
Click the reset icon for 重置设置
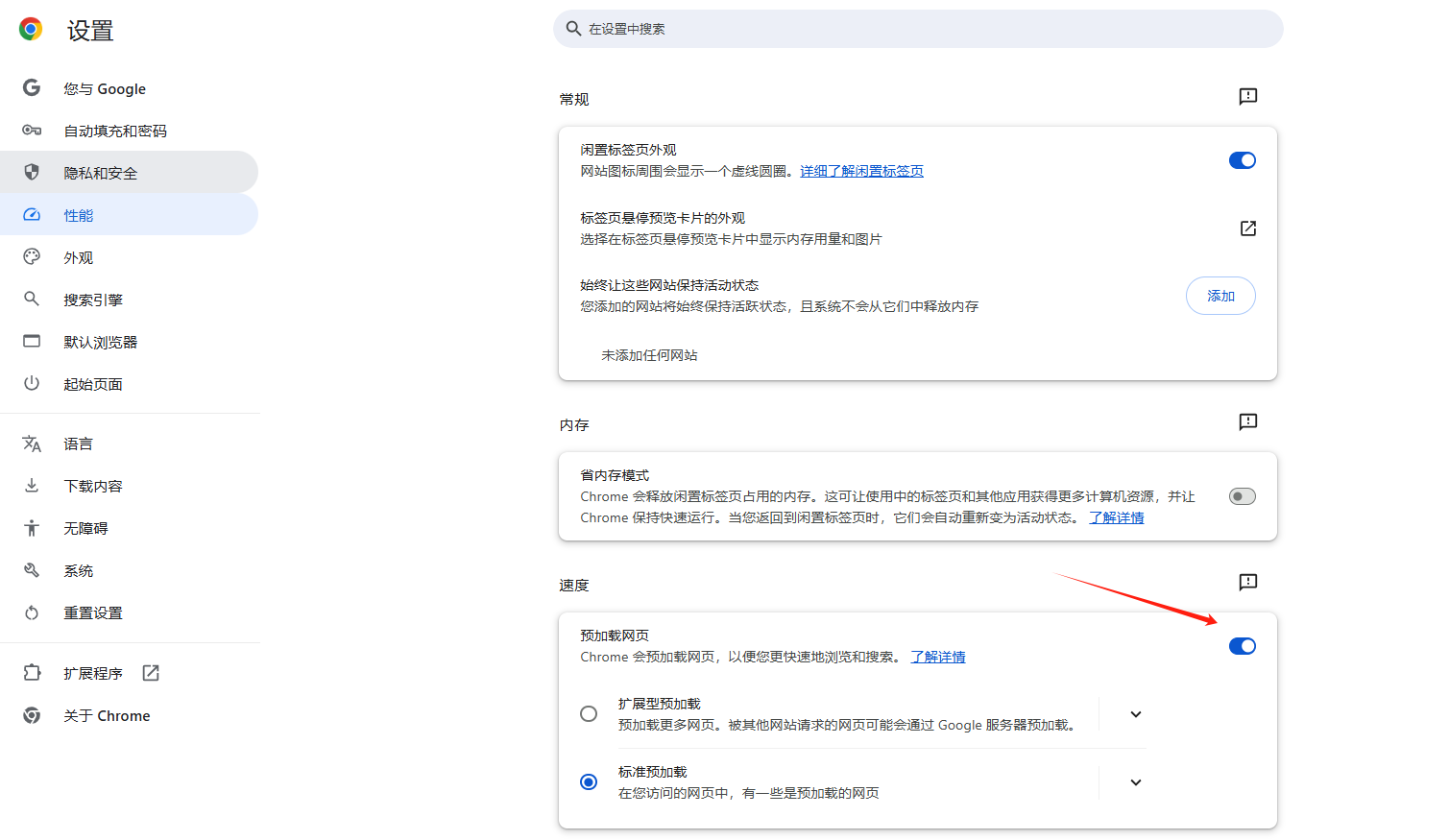32,612
